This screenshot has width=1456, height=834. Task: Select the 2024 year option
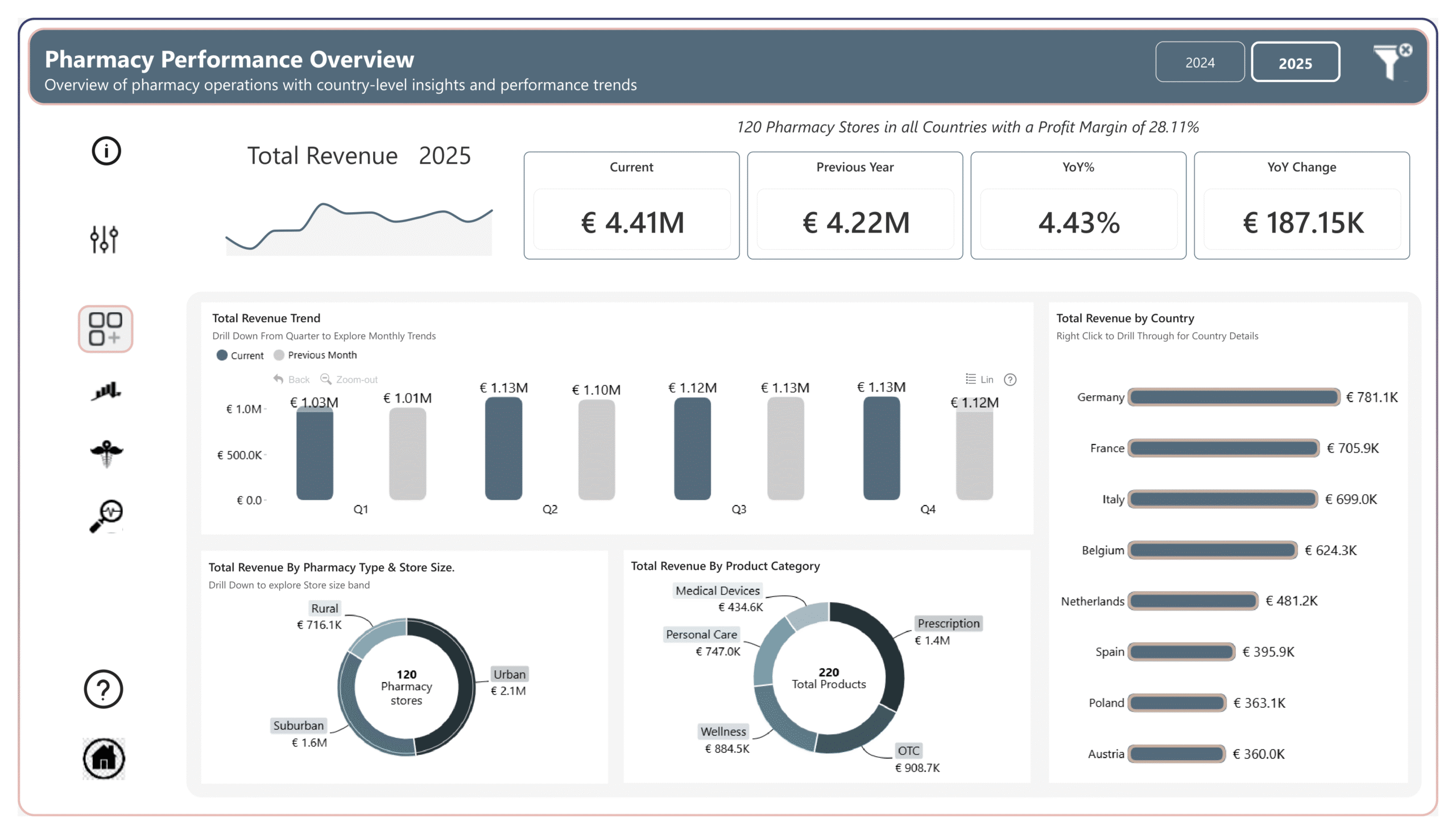(1199, 63)
